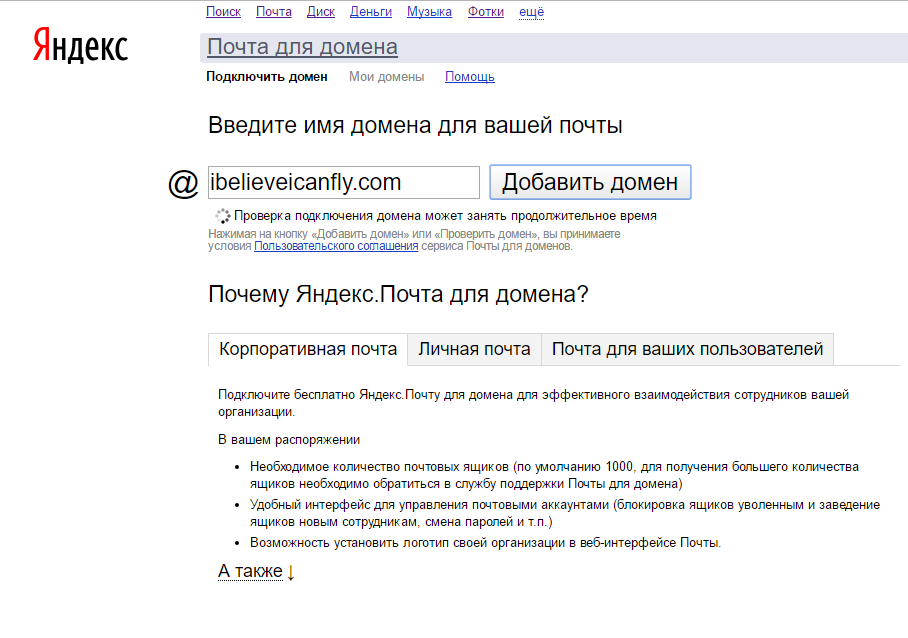This screenshot has width=908, height=638.
Task: Click the heading Введите имя домена для вашей почты
Action: point(415,125)
